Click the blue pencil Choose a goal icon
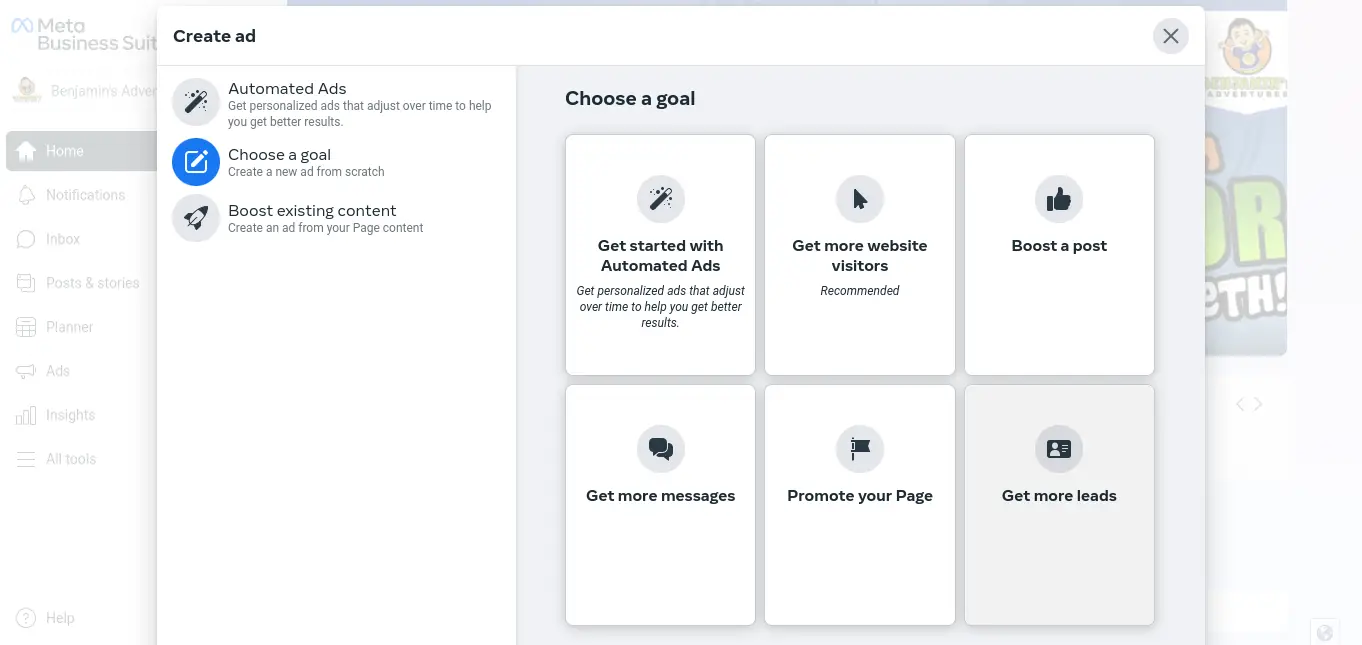 [x=196, y=162]
